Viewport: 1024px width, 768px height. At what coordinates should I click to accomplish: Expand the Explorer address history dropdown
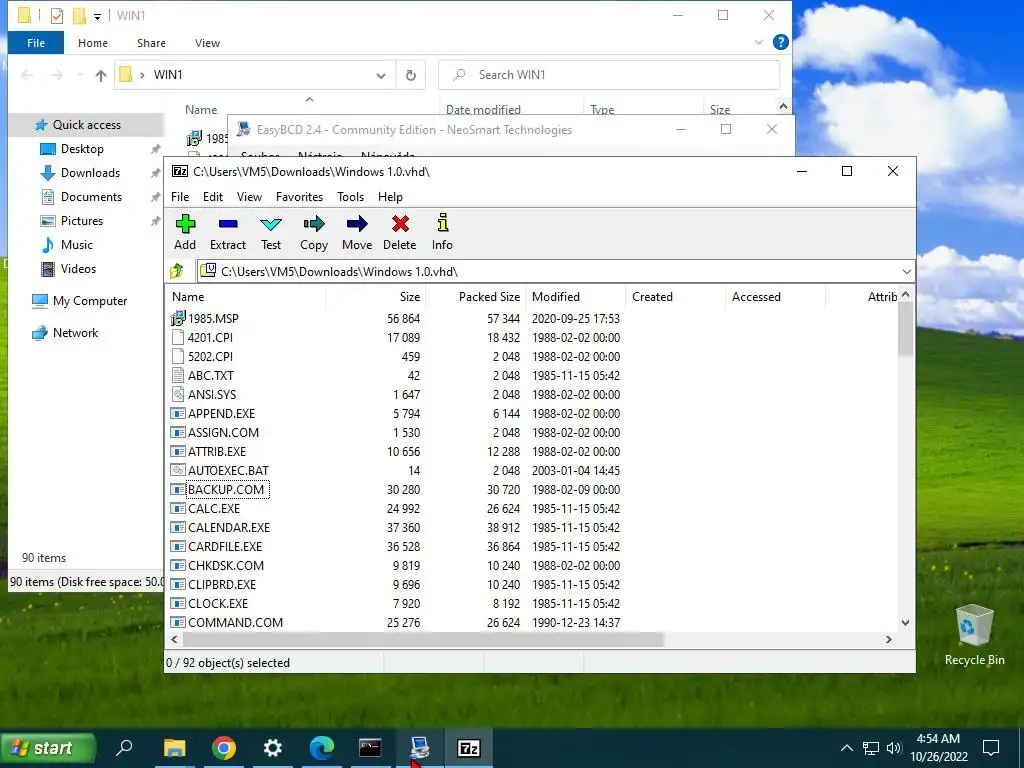pyautogui.click(x=381, y=75)
